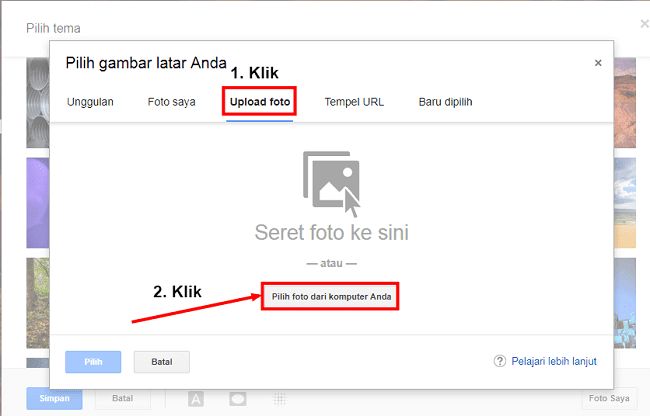Click Batal in the image dialog
The width and height of the screenshot is (650, 416).
click(x=162, y=362)
